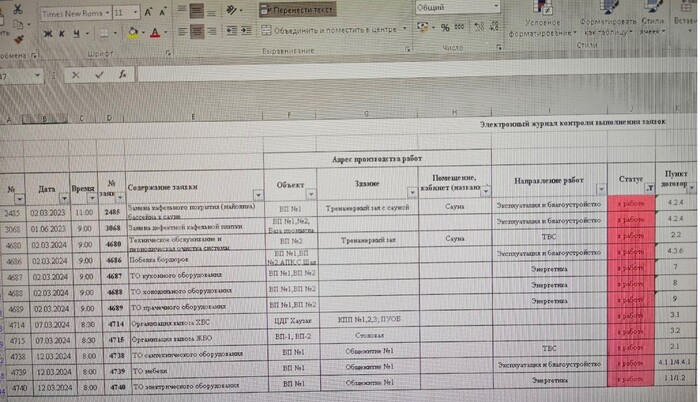700x402 pixels.
Task: Click the cell borders icon
Action: pyautogui.click(x=104, y=33)
